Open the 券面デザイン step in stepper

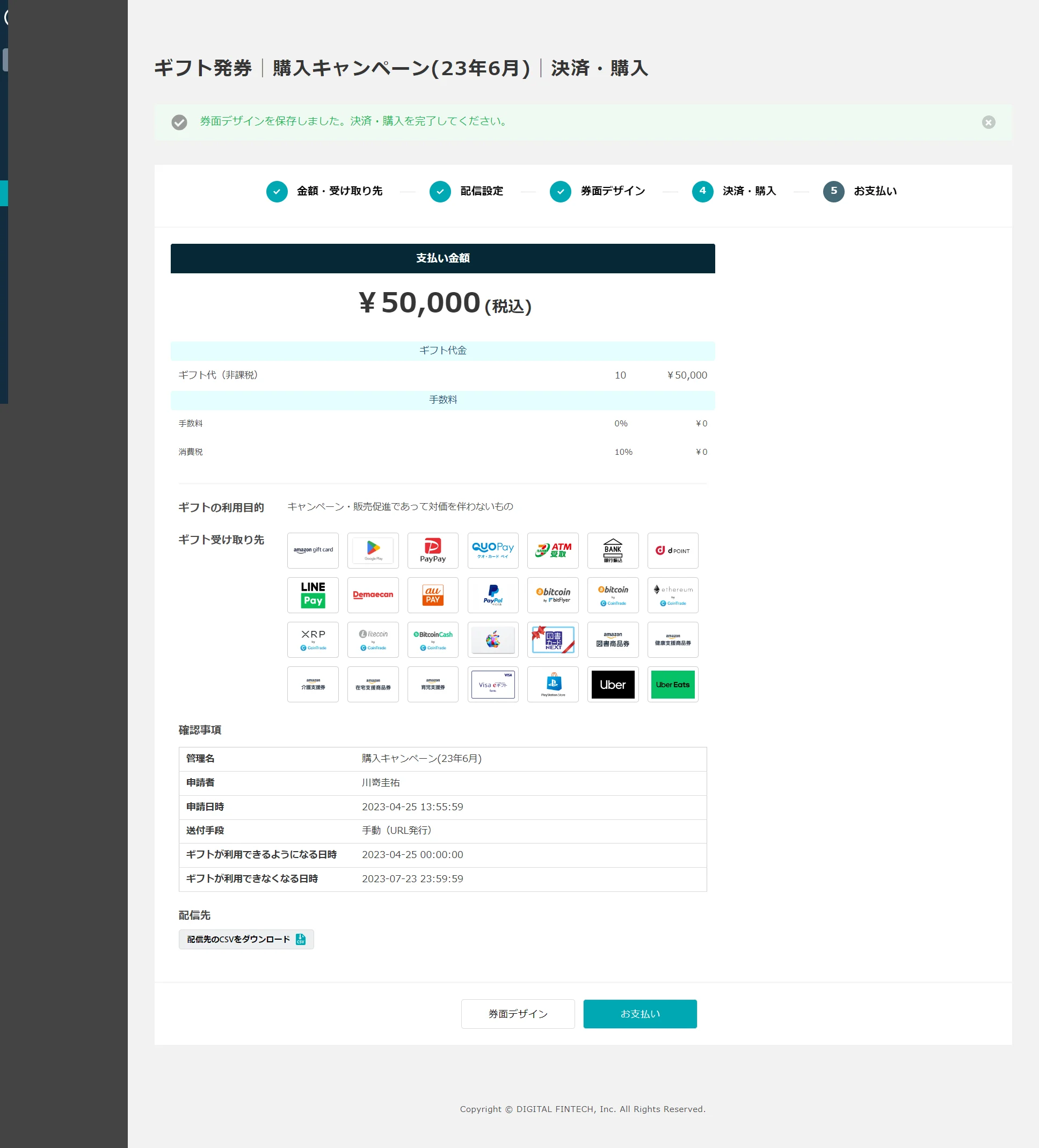pos(597,191)
